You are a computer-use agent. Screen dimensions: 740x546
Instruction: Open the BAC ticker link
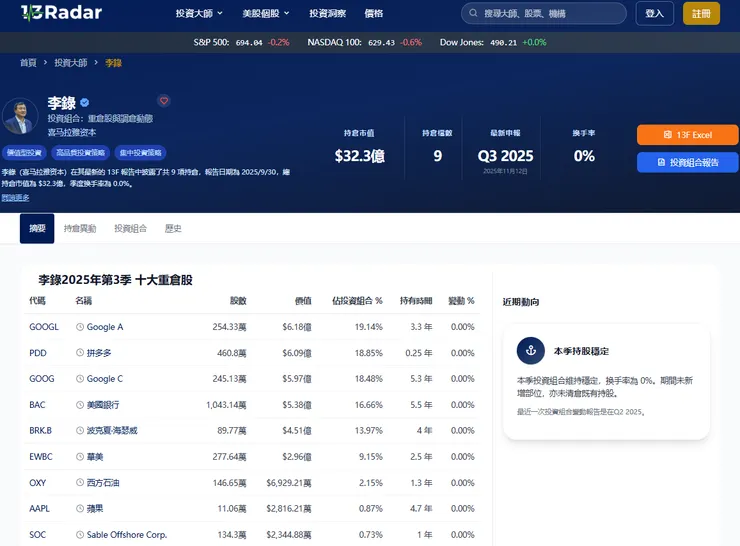(37, 404)
